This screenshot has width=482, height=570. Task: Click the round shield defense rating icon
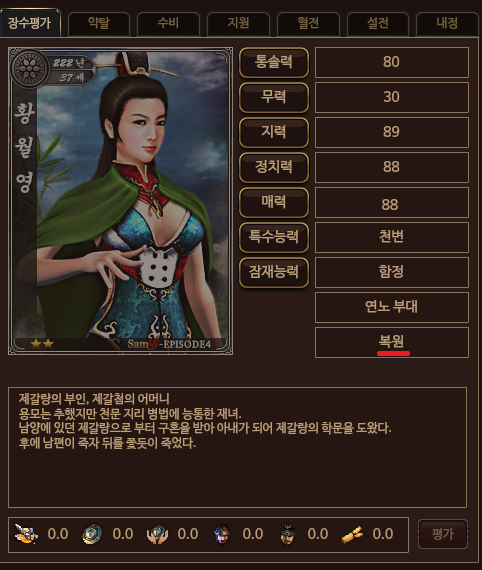(92, 534)
